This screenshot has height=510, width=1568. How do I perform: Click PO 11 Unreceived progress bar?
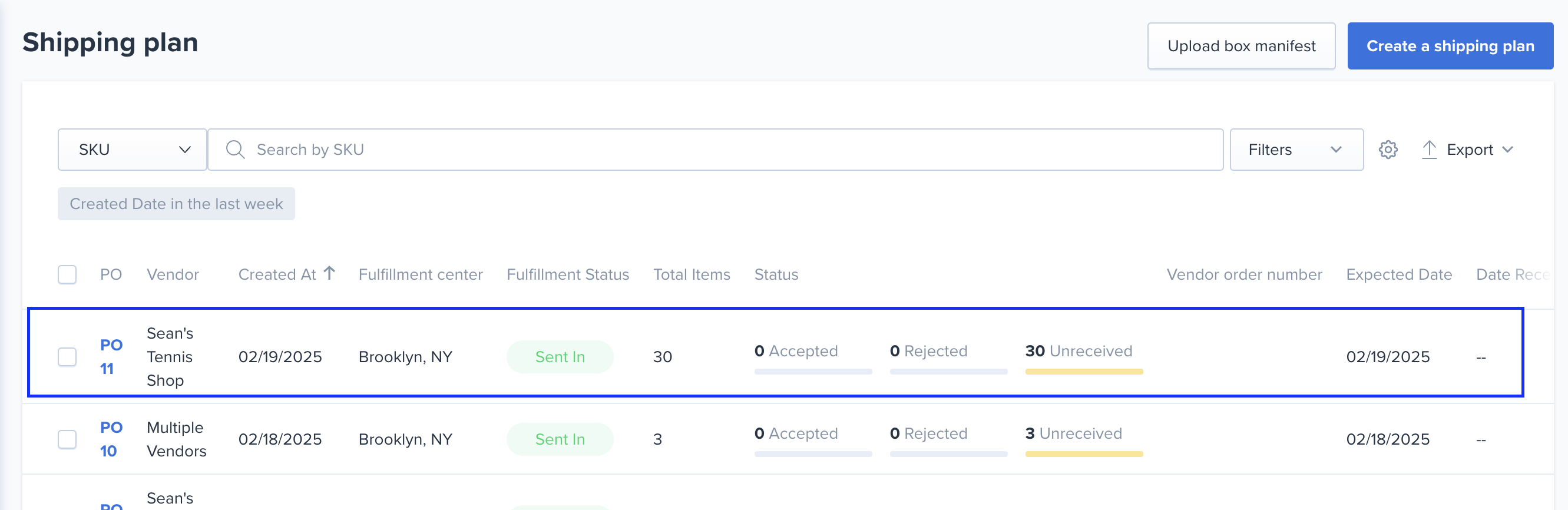tap(1084, 372)
